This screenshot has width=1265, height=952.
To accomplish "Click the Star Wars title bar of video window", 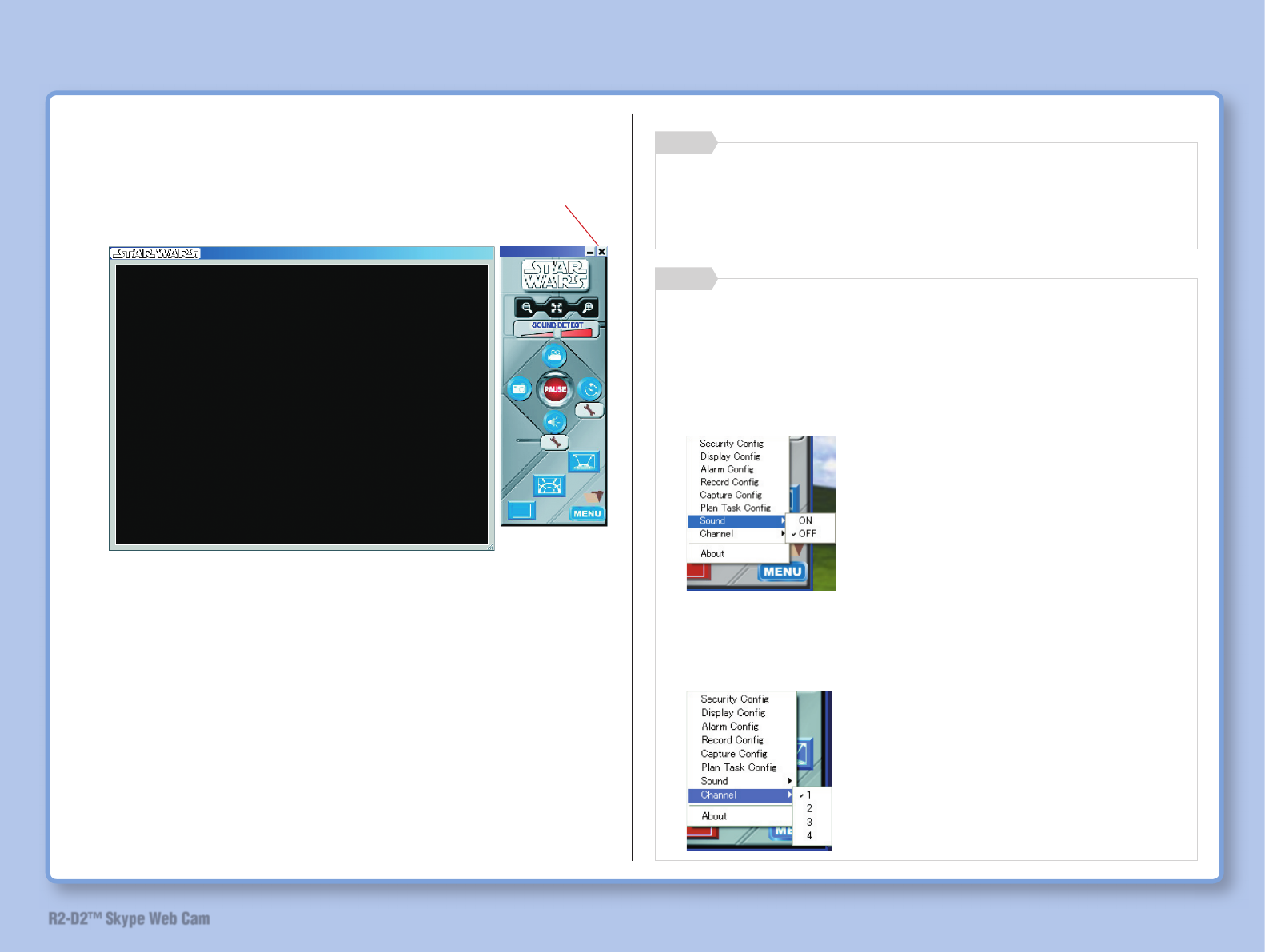I will (301, 253).
